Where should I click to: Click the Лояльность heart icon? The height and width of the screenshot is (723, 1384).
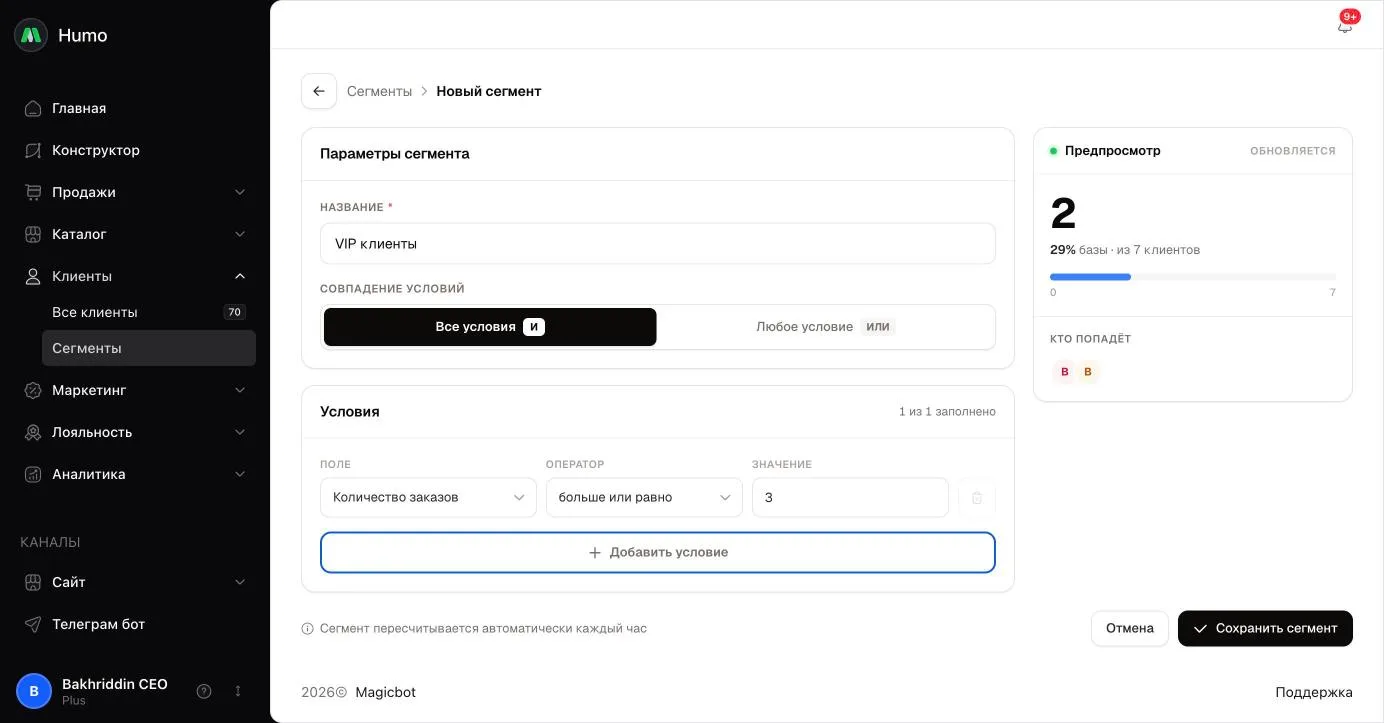[x=33, y=432]
